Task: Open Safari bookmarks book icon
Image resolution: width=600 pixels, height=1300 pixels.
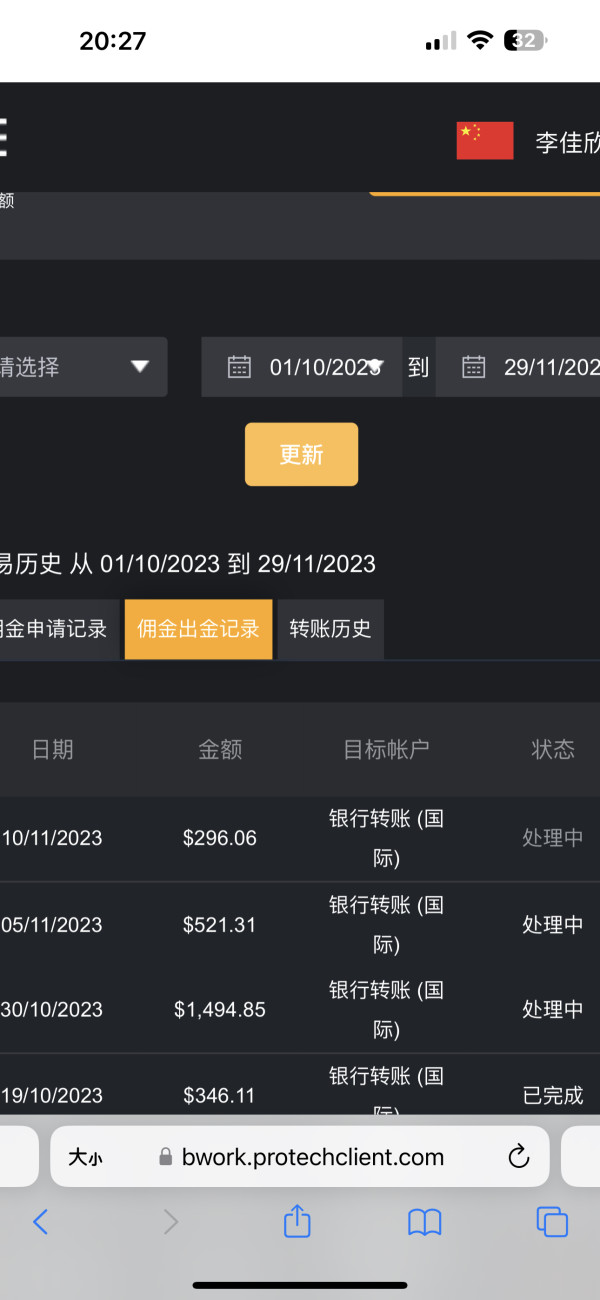Action: coord(425,1221)
